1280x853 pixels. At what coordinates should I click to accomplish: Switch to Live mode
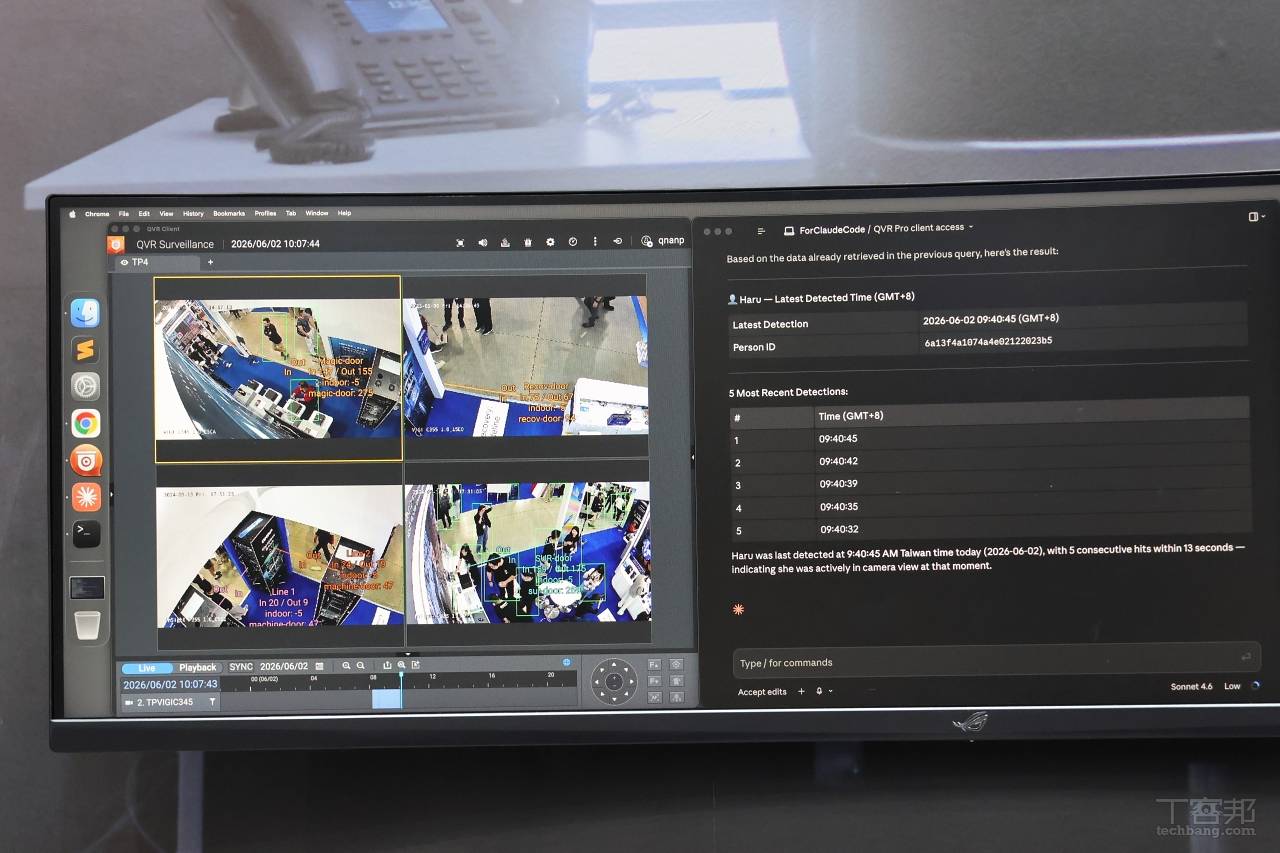147,668
